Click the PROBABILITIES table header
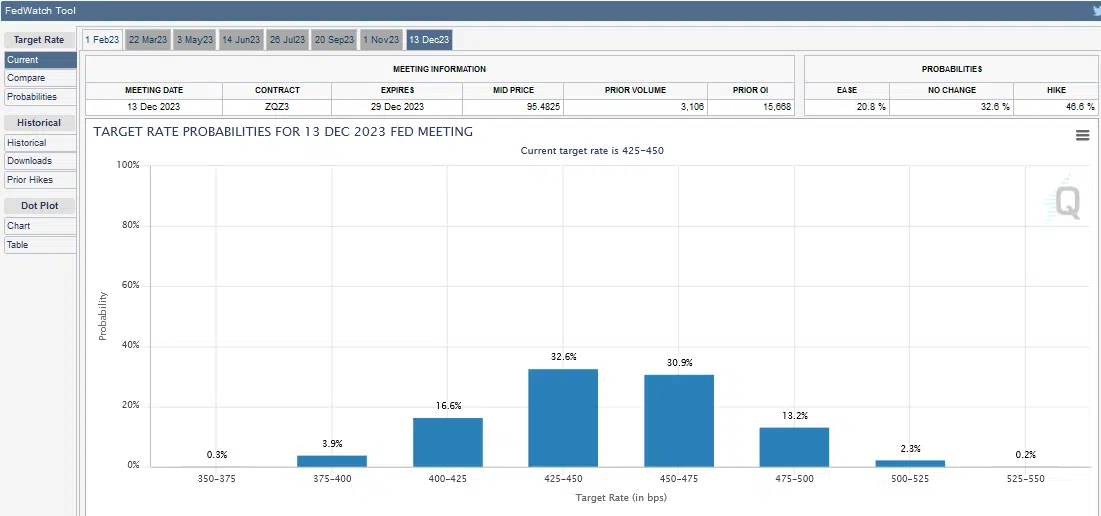1101x516 pixels. click(951, 70)
